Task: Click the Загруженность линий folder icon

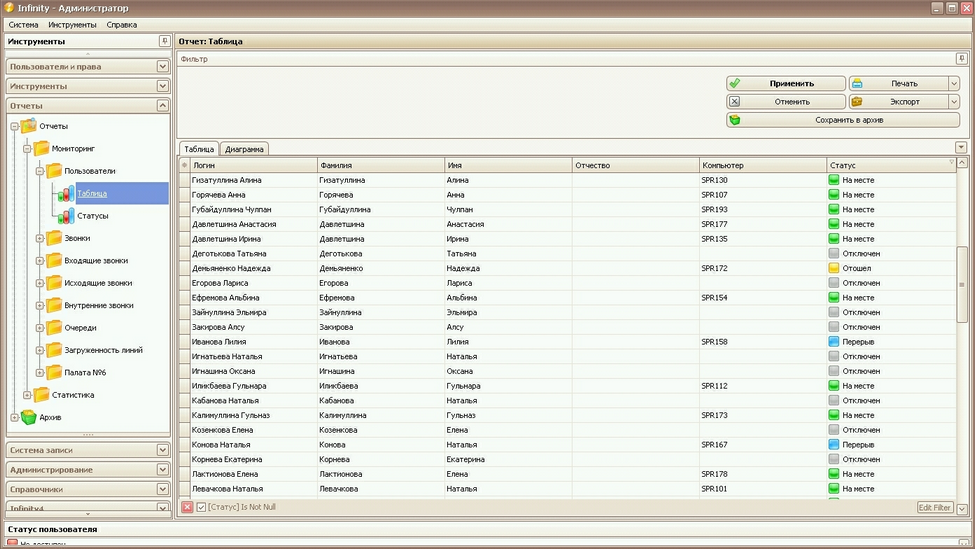Action: click(54, 350)
